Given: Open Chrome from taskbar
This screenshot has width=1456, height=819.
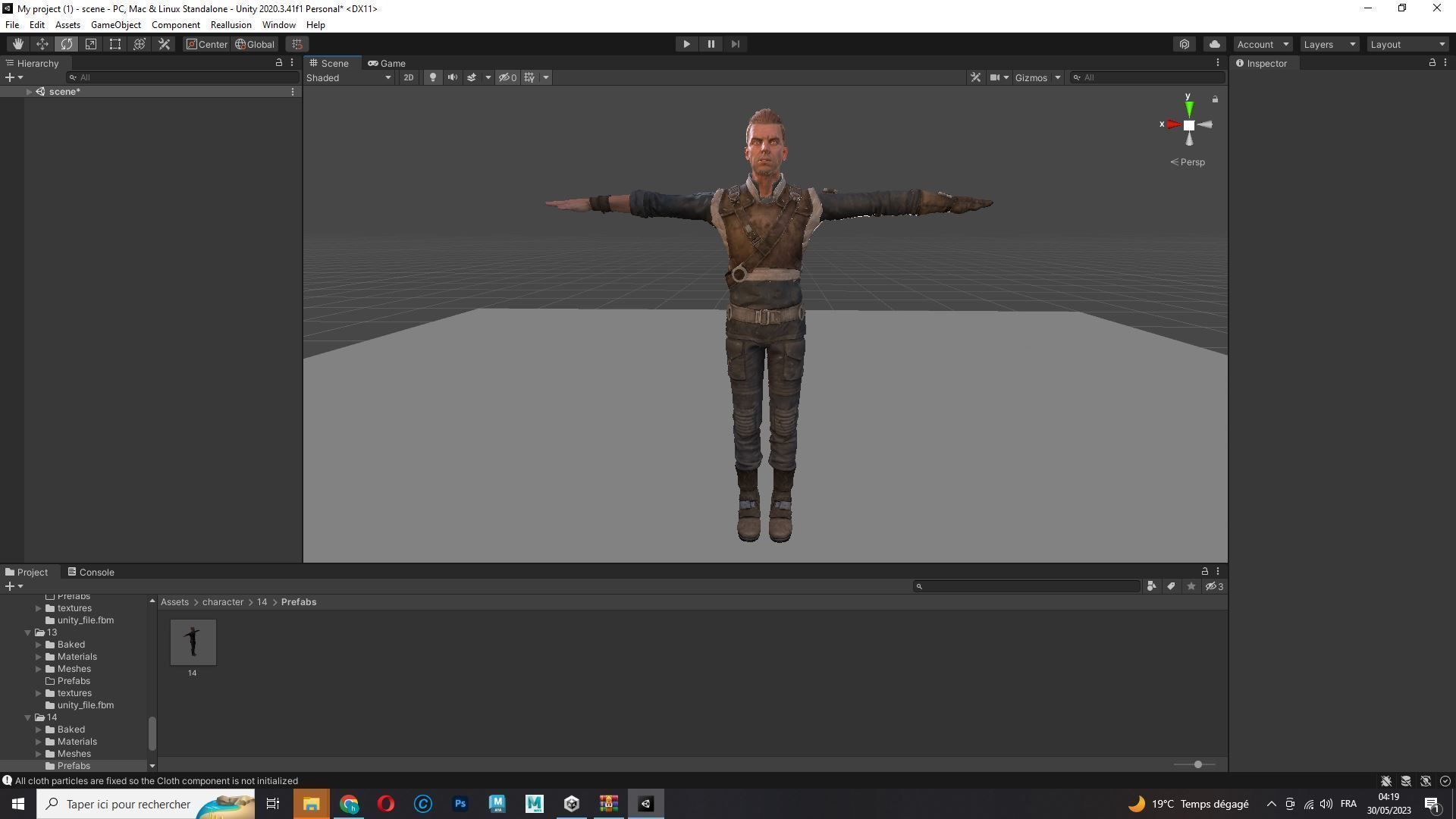Looking at the screenshot, I should click(x=349, y=804).
